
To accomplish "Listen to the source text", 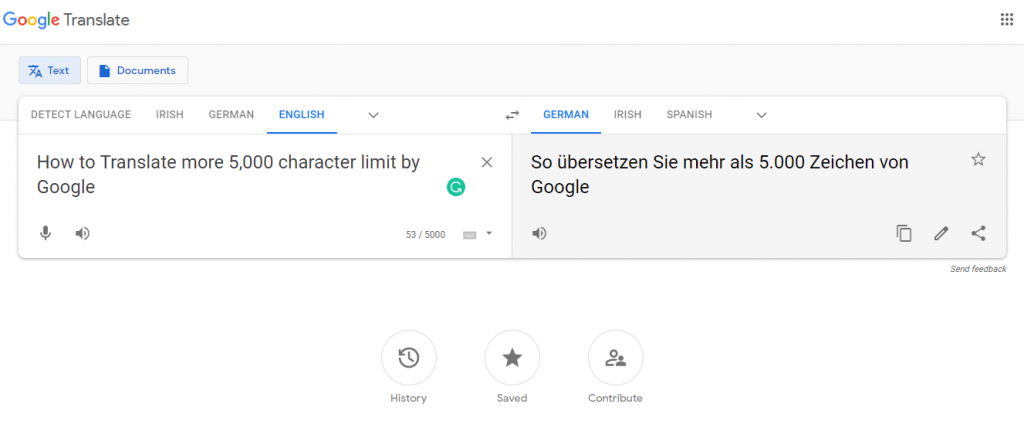I will (x=82, y=233).
